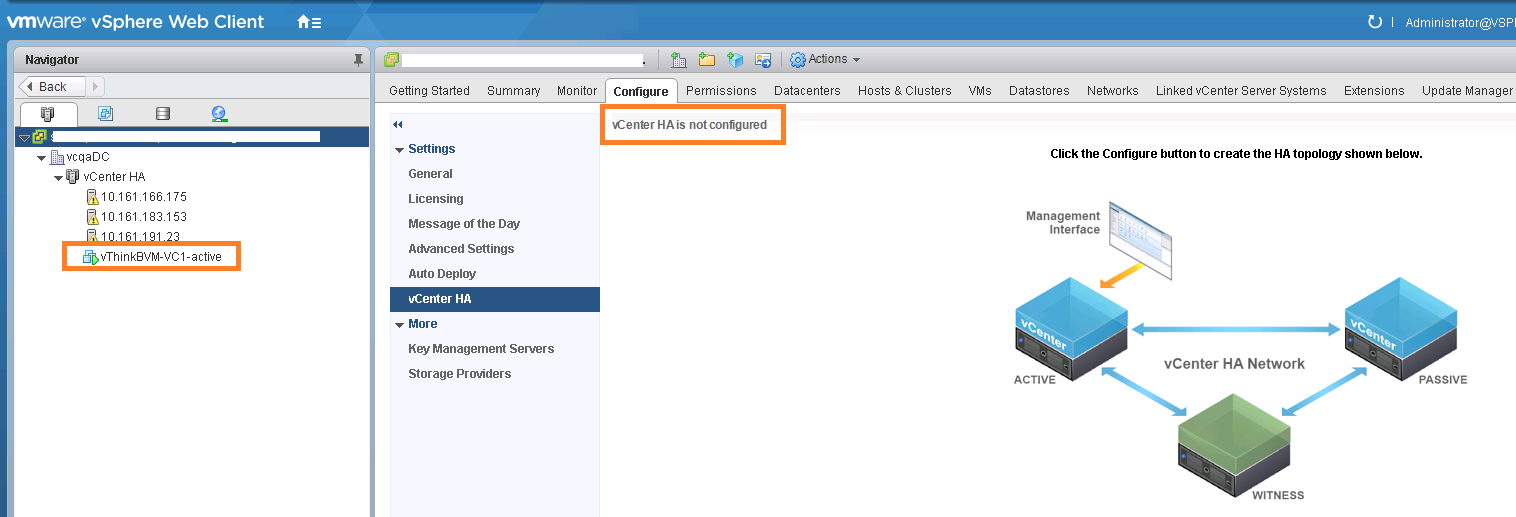The height and width of the screenshot is (517, 1516).
Task: Open the Permissions tab
Action: click(x=721, y=91)
